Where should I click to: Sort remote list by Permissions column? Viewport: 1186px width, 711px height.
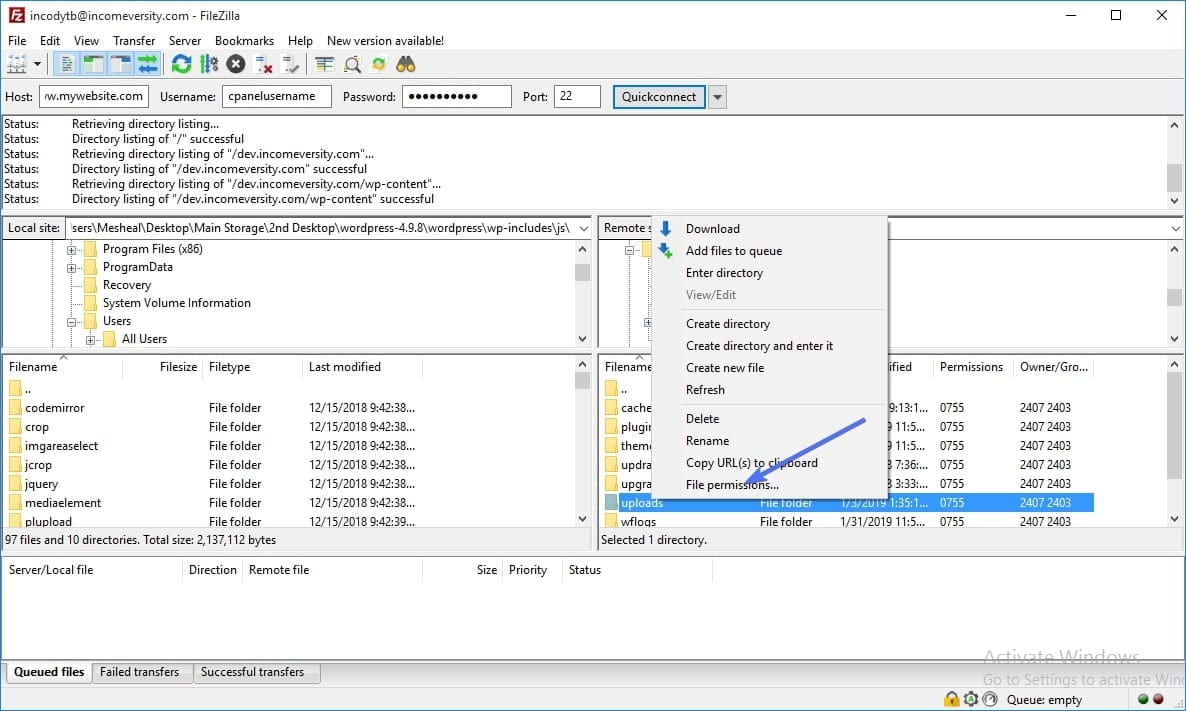(x=971, y=367)
